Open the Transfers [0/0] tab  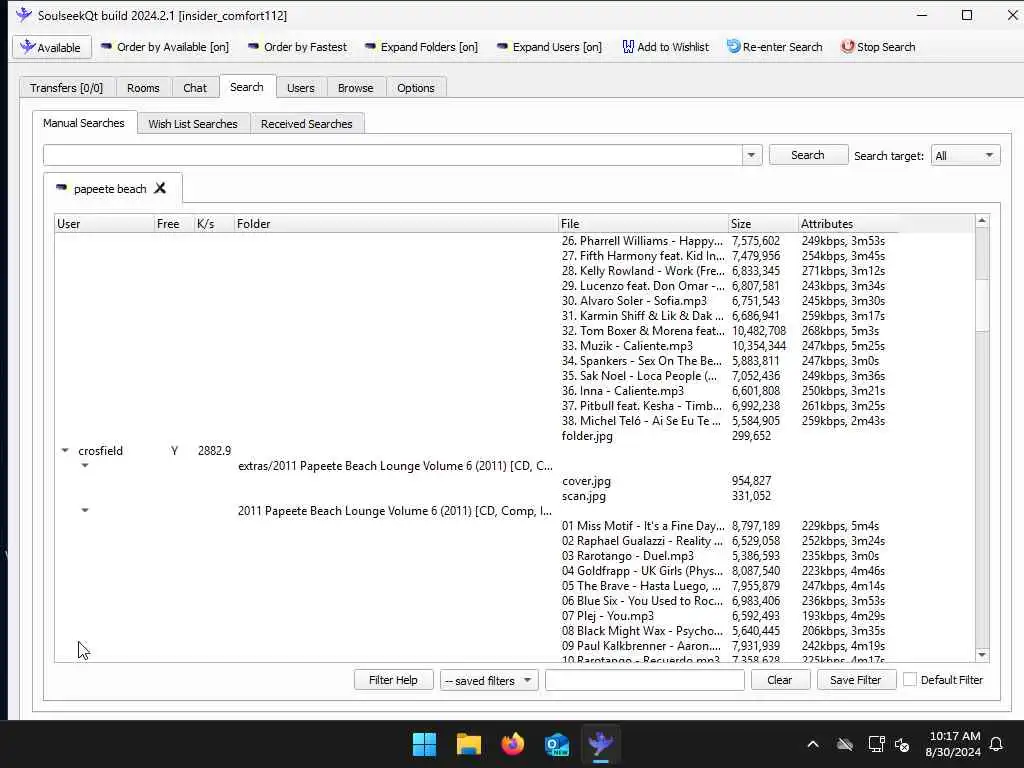[x=67, y=88]
